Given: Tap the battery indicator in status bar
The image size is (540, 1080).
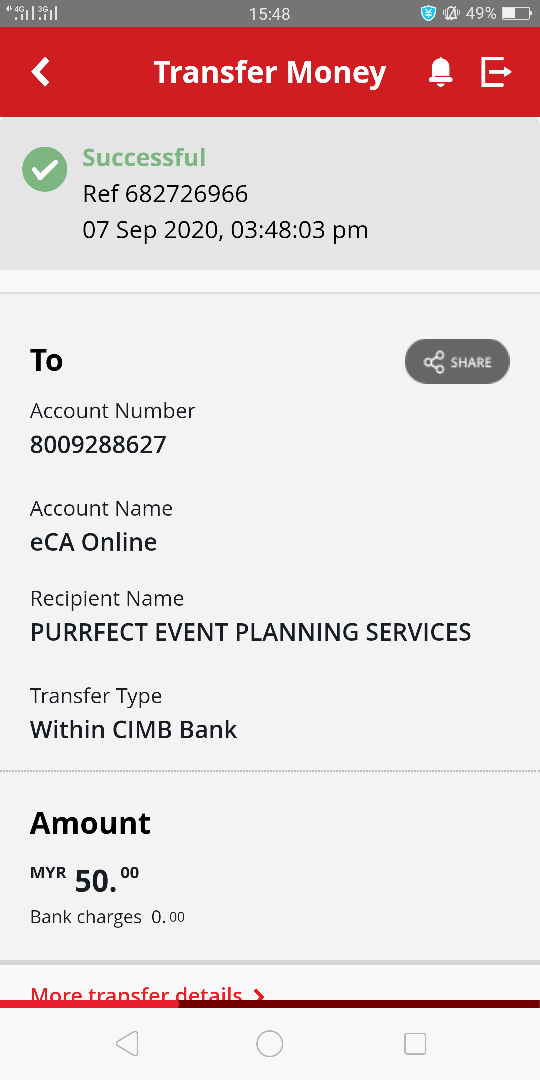Looking at the screenshot, I should pos(517,13).
